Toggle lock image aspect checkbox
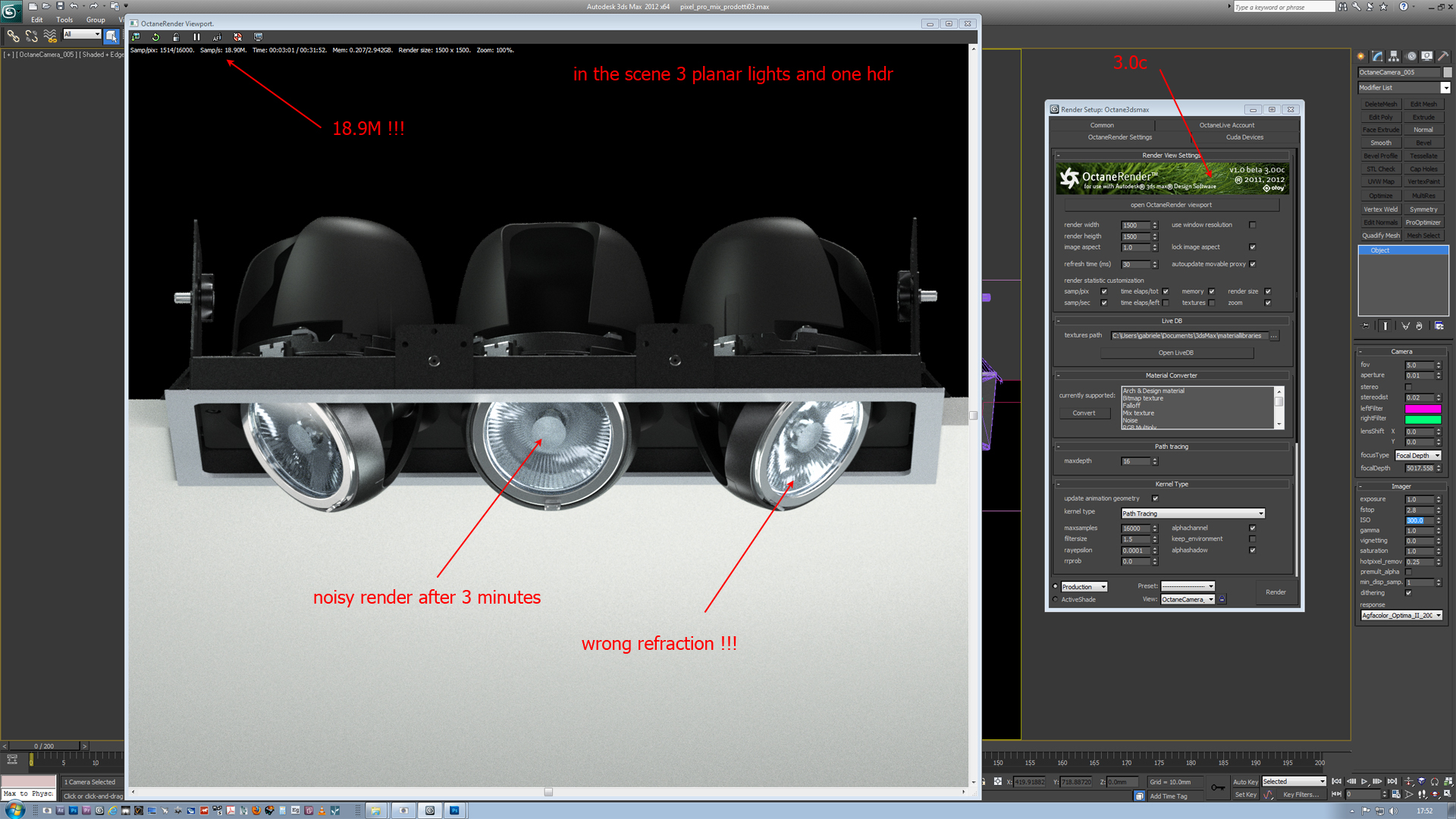This screenshot has height=819, width=1456. click(x=1252, y=247)
